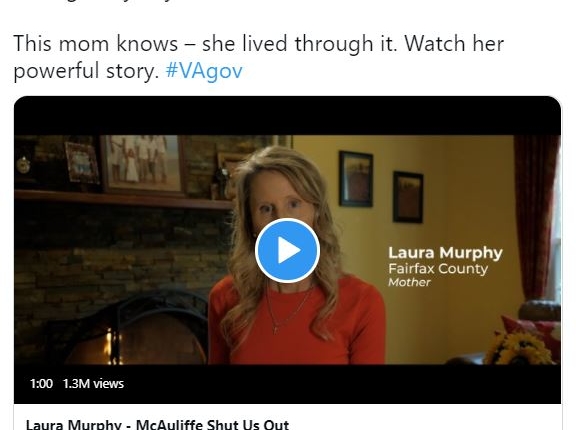The width and height of the screenshot is (576, 430).
Task: Click the upper framed picture on yellow wall
Action: coord(356,179)
